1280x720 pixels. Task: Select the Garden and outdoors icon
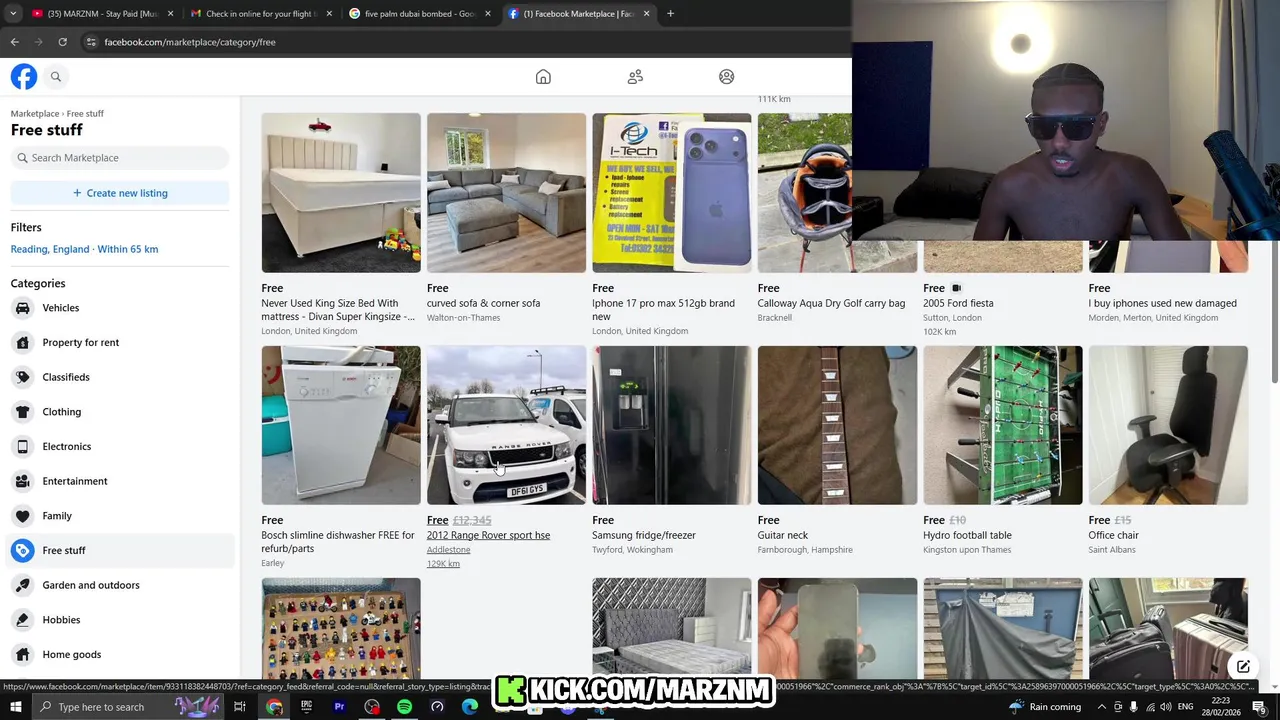(x=23, y=585)
